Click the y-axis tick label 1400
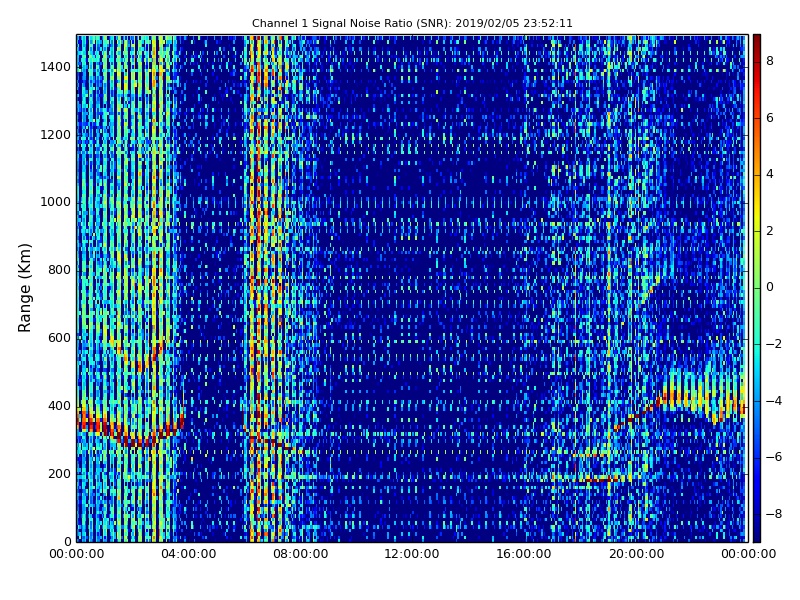 click(56, 67)
